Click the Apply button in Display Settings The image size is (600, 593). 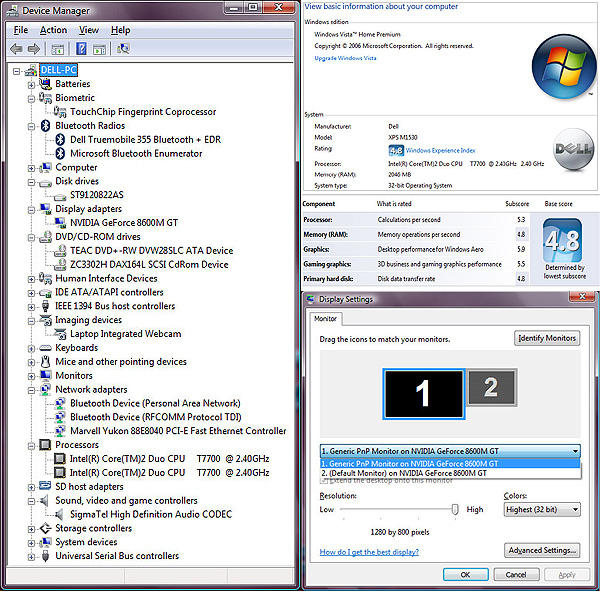567,575
